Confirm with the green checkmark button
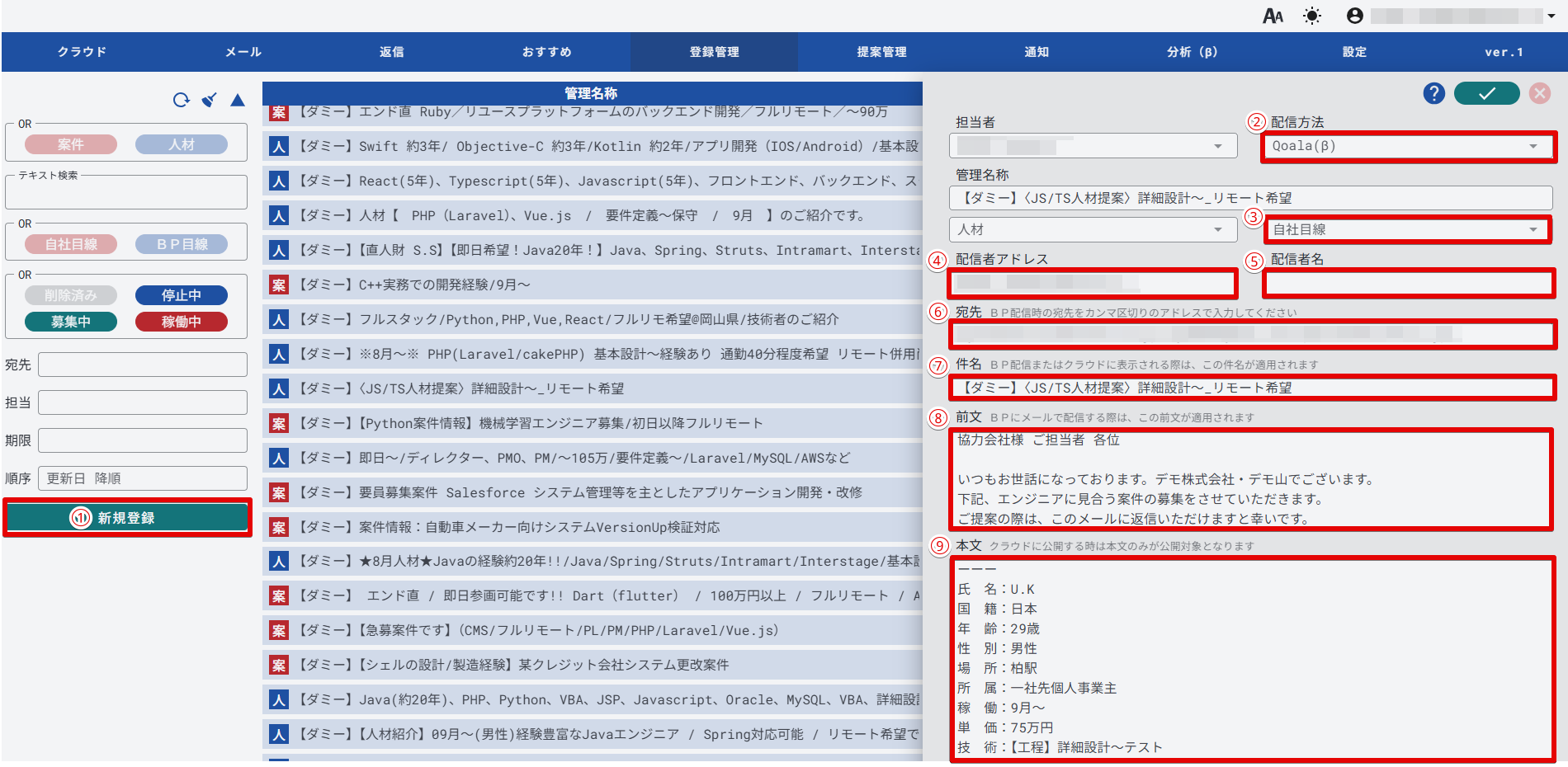This screenshot has height=767, width=1568. pos(1486,93)
